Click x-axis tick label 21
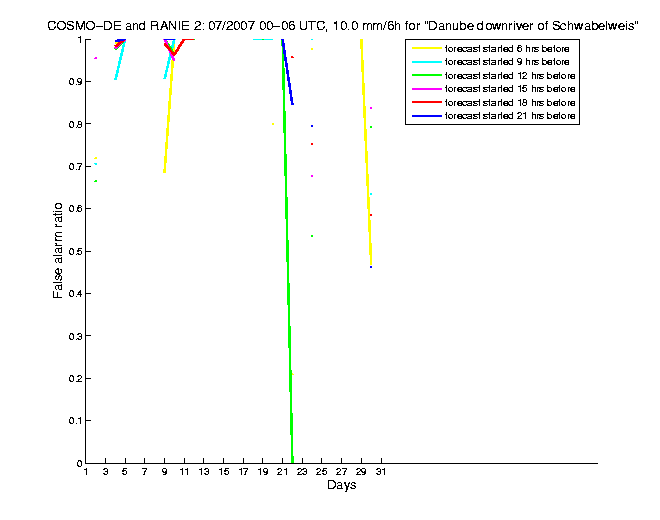The image size is (660, 520). [282, 472]
